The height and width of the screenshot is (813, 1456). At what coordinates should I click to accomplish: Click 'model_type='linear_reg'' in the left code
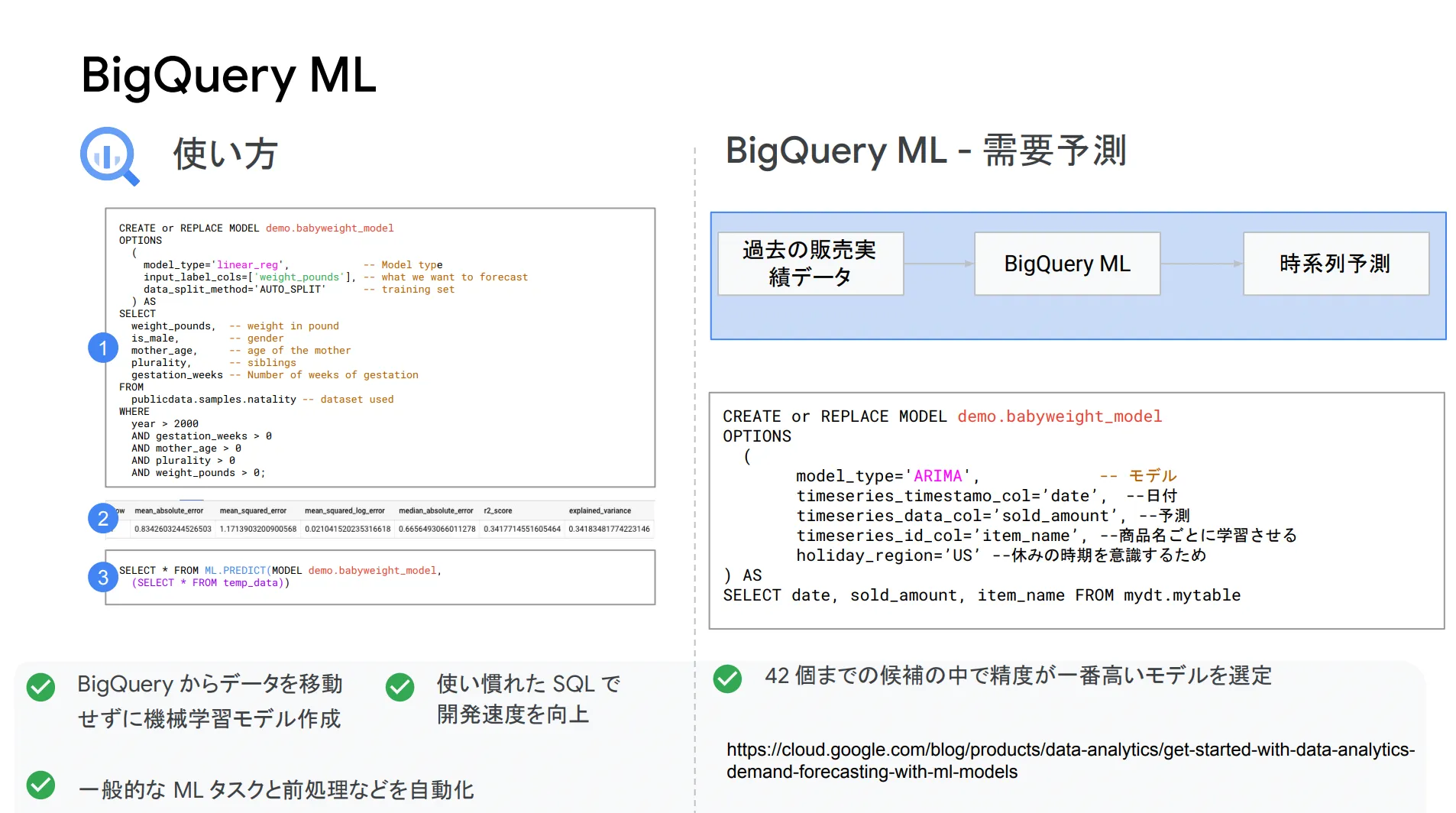tap(216, 264)
